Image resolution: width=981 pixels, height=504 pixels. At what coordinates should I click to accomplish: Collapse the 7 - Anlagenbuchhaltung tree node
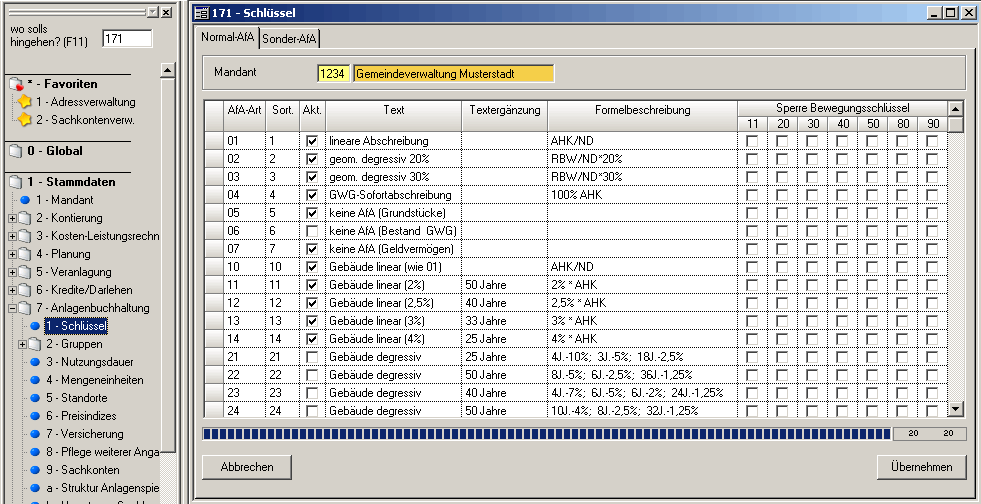point(12,308)
